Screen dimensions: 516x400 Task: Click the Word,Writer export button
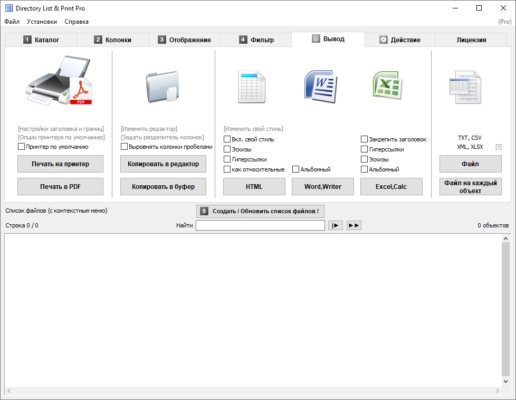pyautogui.click(x=323, y=186)
